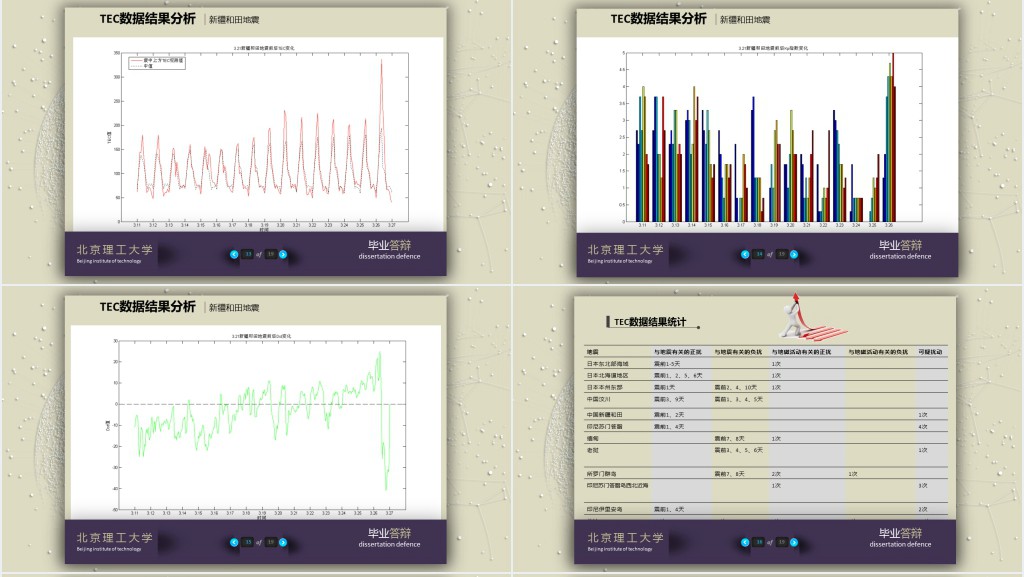Image resolution: width=1024 pixels, height=577 pixels.
Task: Click current page number box on table slide
Action: [758, 542]
